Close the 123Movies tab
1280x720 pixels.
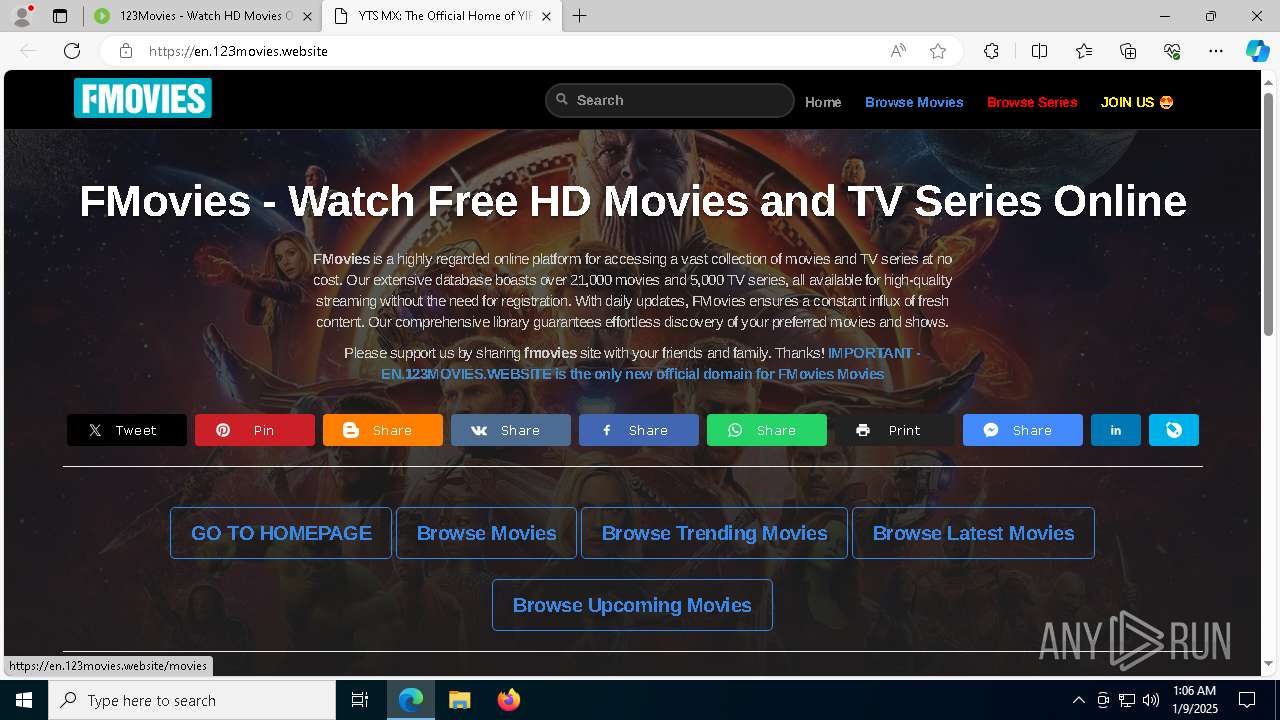(x=307, y=16)
